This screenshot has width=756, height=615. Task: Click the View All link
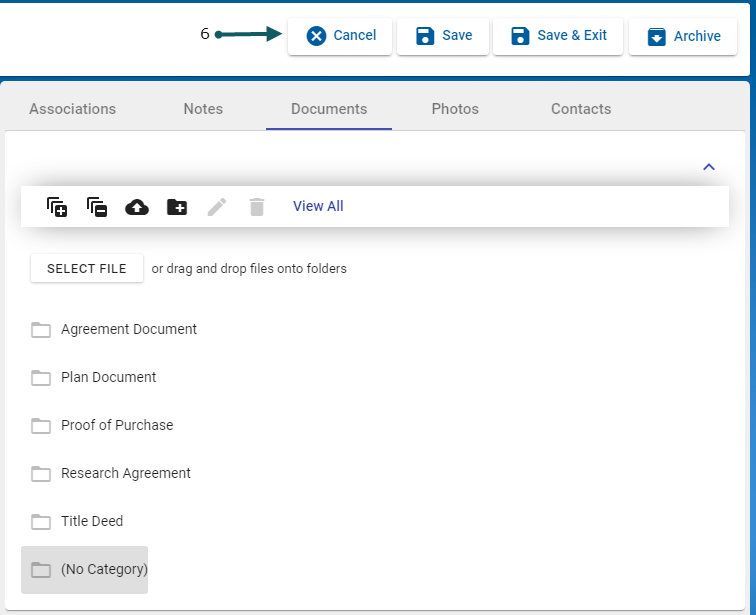click(318, 206)
